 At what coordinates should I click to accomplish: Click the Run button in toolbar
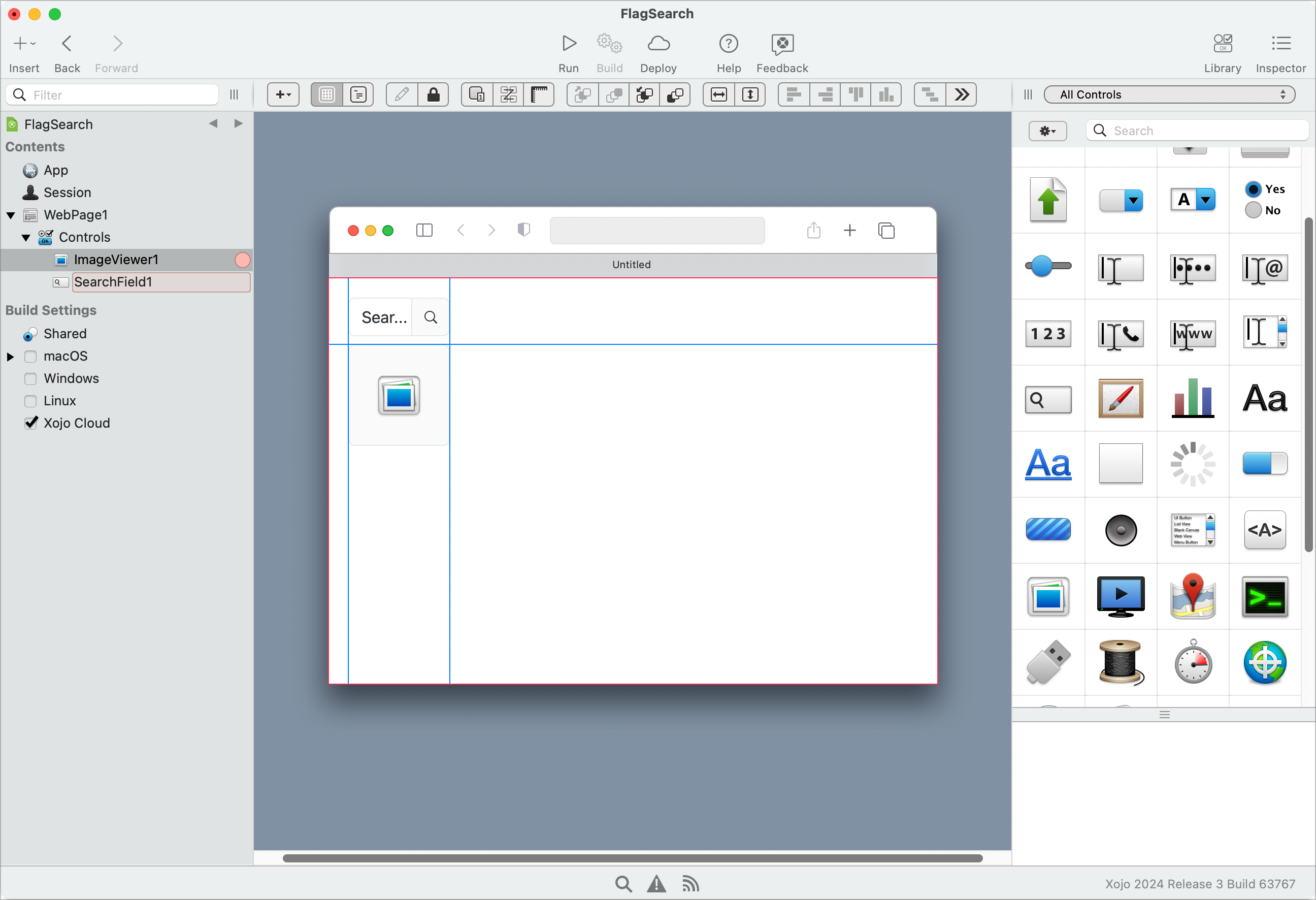[x=569, y=44]
